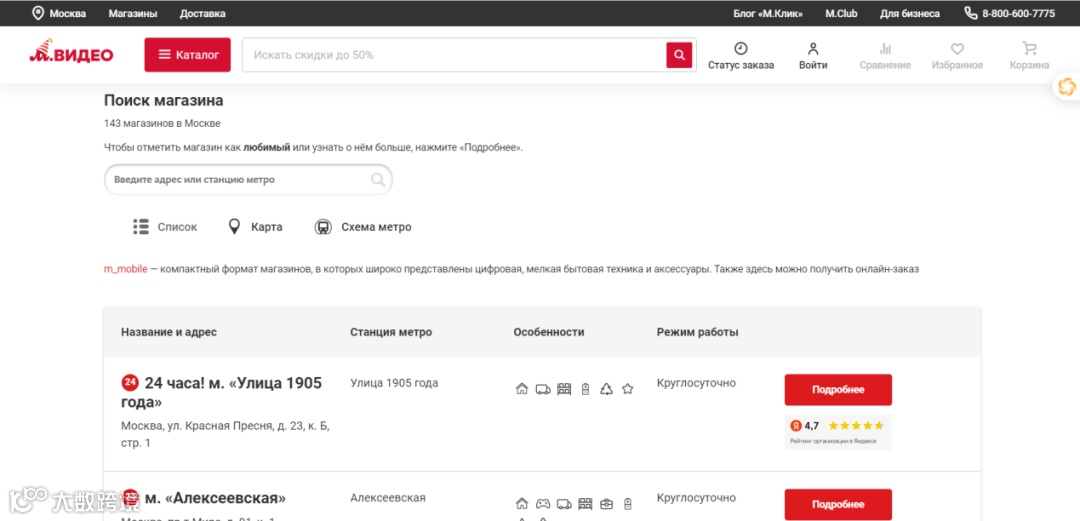1080x521 pixels.
Task: Click gamepad icon in Алексеевская row
Action: 543,503
